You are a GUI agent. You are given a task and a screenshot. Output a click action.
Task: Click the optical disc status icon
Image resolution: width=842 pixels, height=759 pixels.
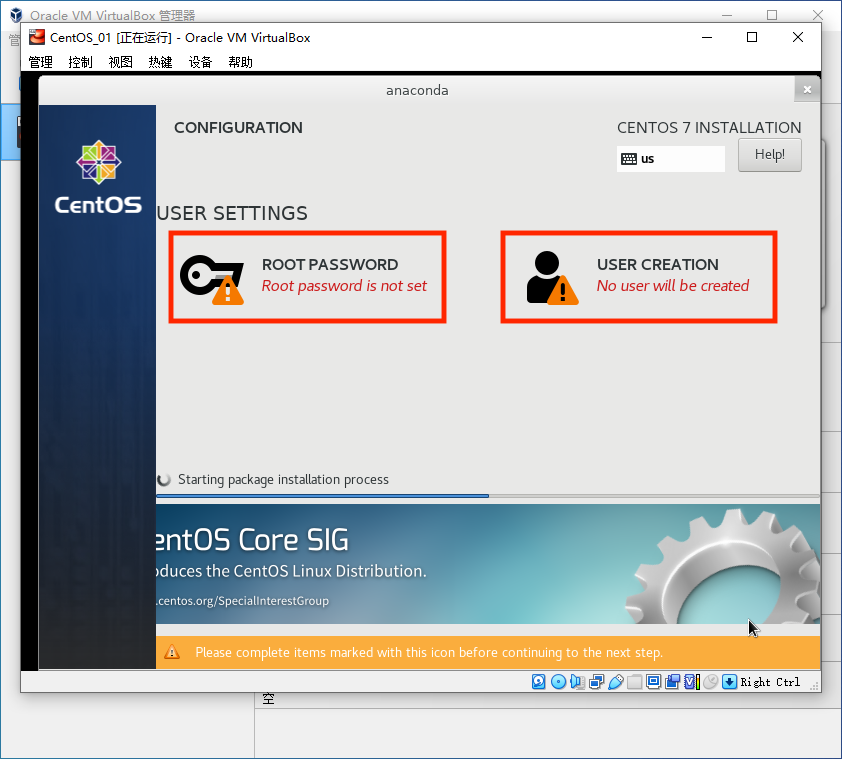coord(558,682)
